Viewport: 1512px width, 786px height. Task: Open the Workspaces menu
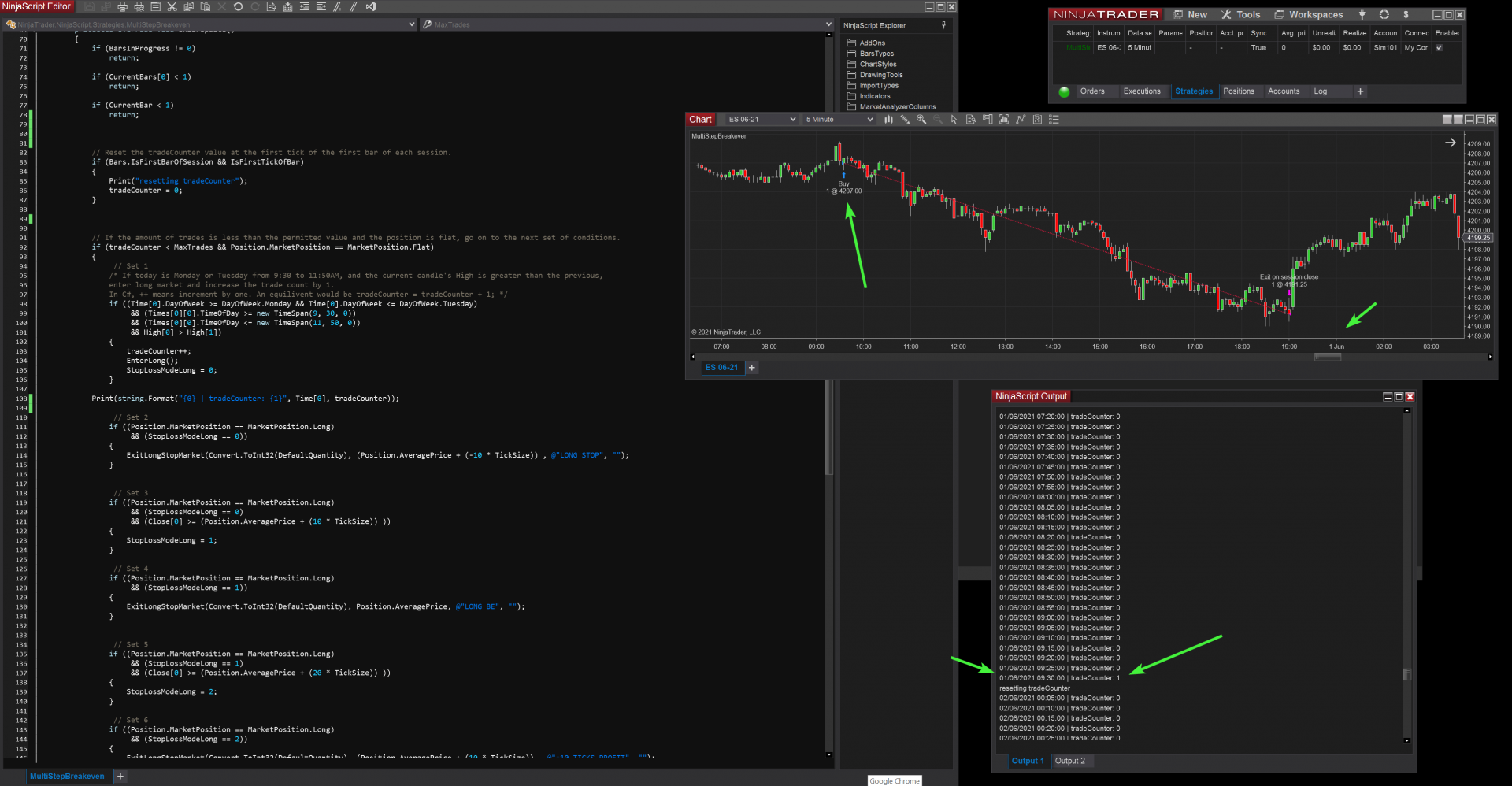[1309, 15]
